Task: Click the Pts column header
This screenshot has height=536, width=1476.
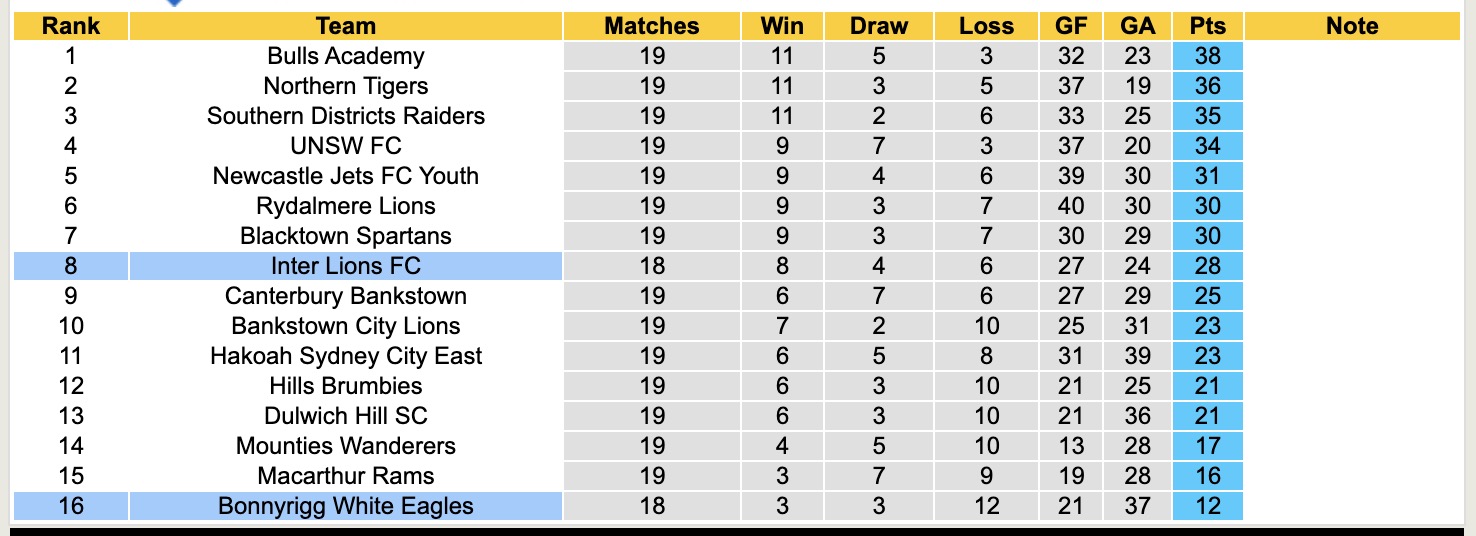Action: pyautogui.click(x=1208, y=26)
